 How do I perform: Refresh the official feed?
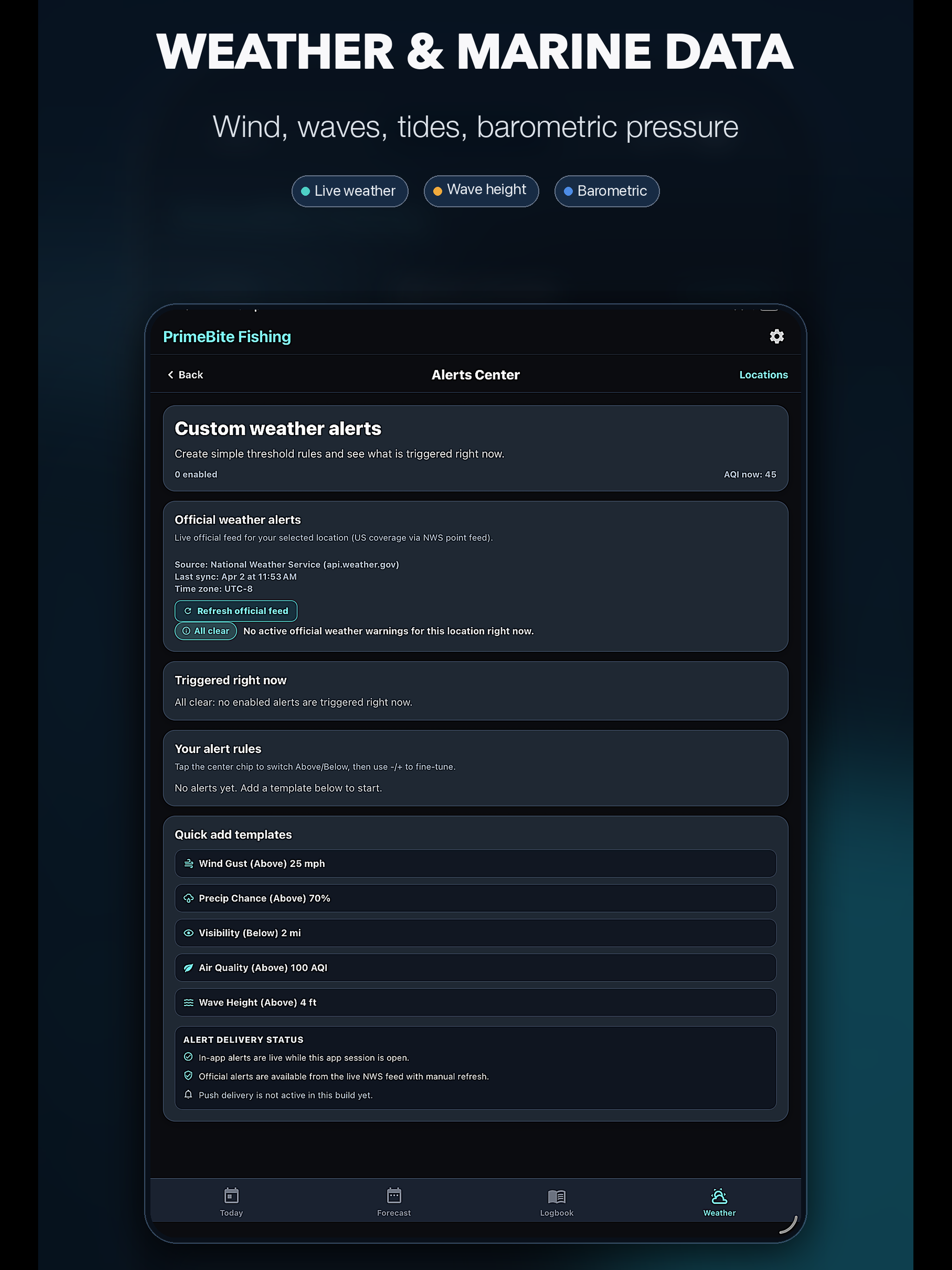(236, 611)
